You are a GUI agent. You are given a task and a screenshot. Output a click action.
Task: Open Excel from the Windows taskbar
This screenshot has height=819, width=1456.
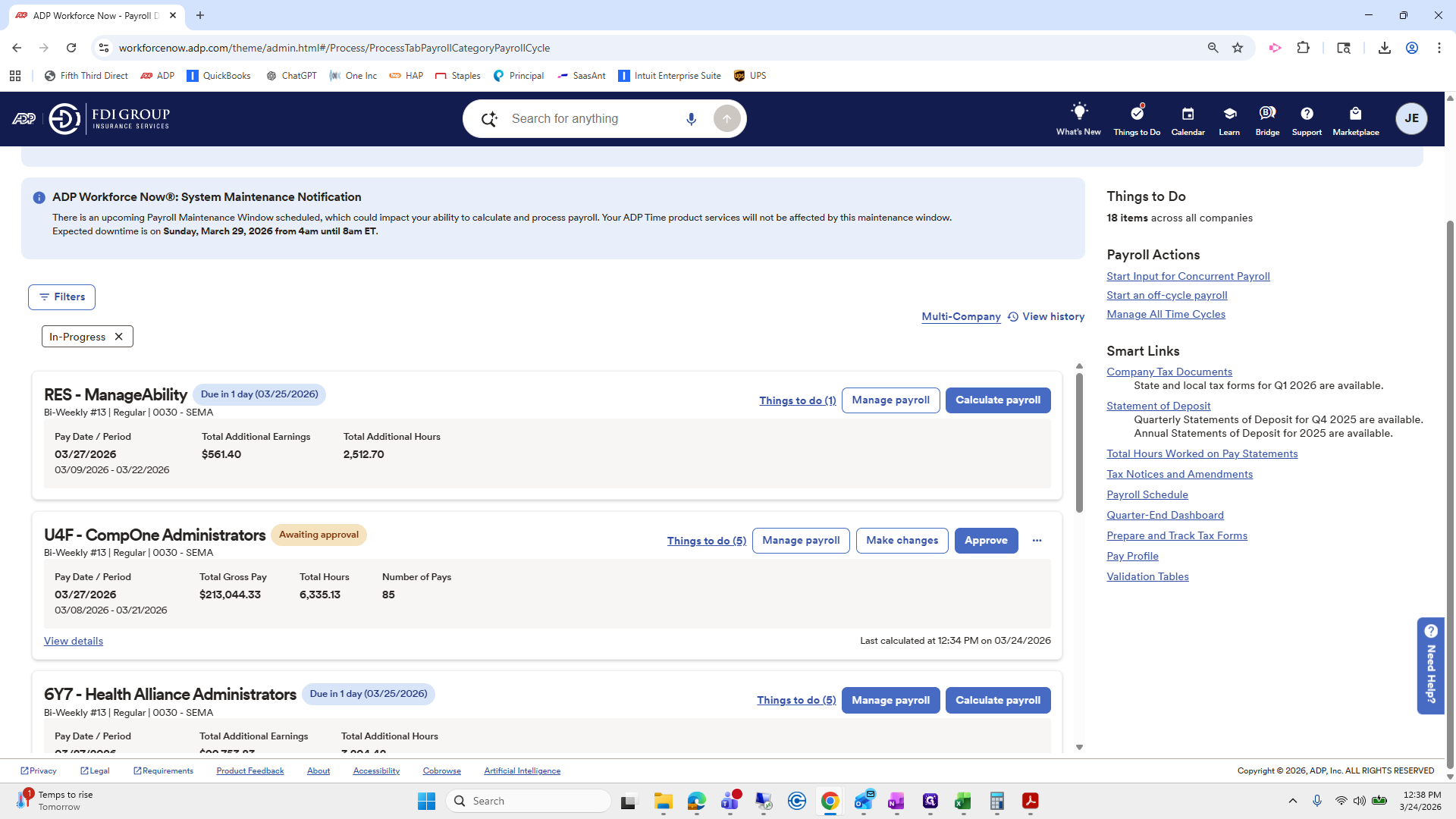963,802
